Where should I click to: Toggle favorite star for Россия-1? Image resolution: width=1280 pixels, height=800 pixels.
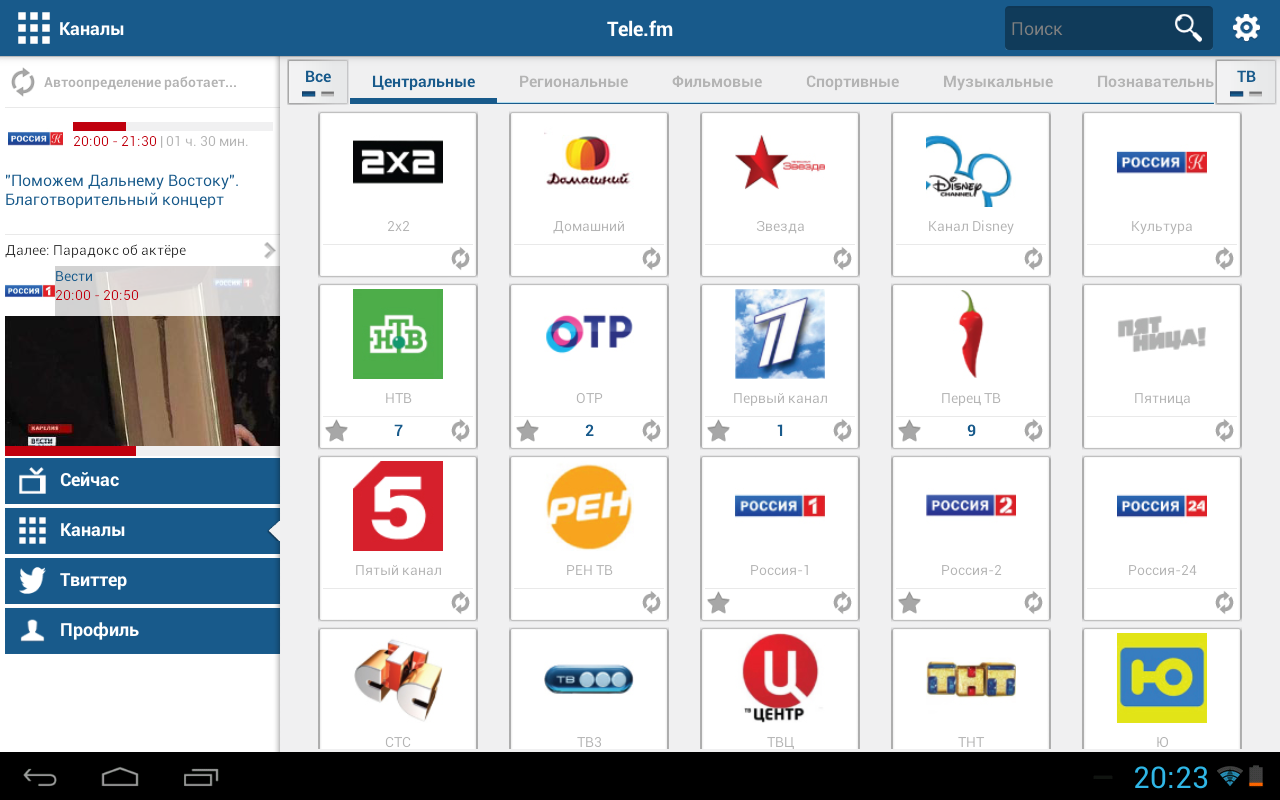pos(718,603)
